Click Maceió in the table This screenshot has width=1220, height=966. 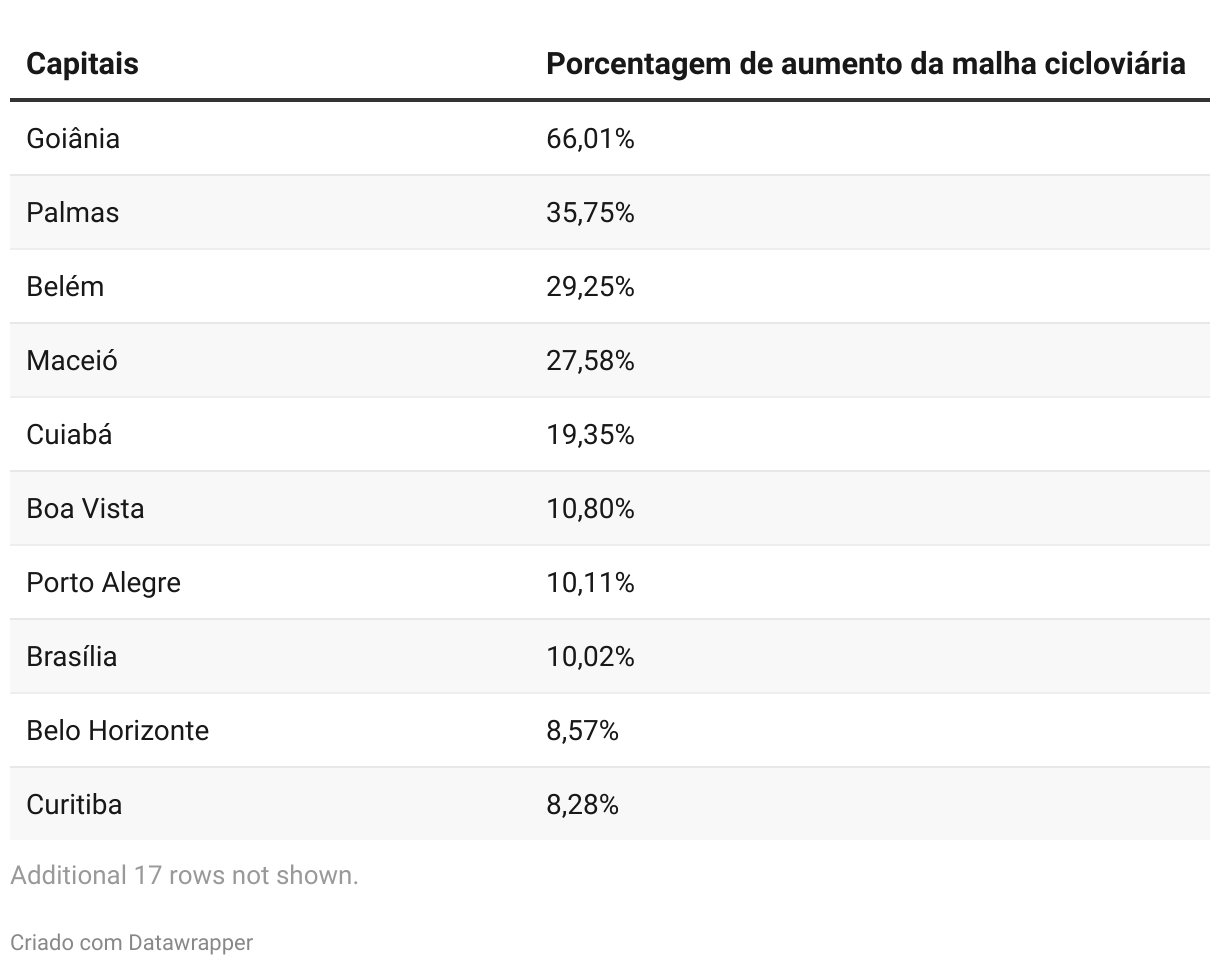[72, 360]
